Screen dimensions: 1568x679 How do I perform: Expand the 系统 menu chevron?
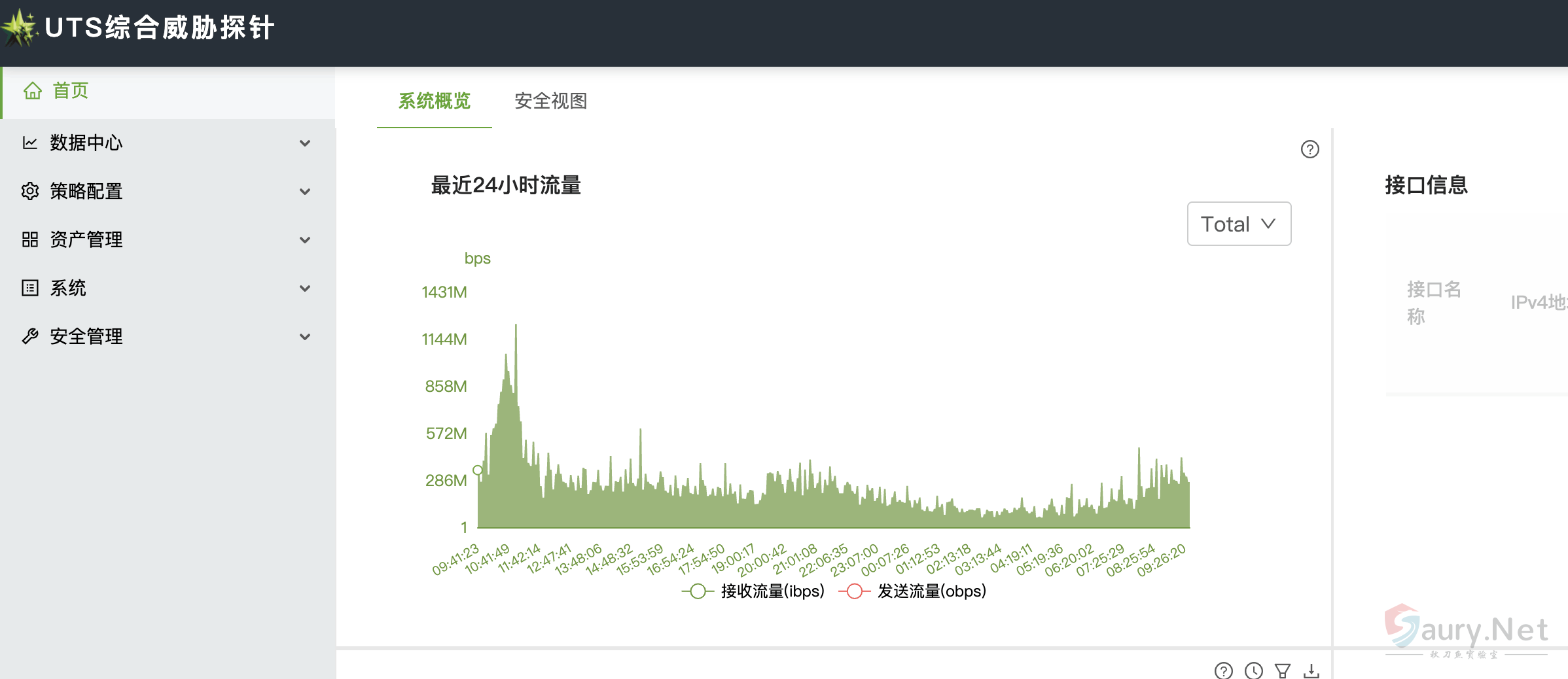coord(305,288)
